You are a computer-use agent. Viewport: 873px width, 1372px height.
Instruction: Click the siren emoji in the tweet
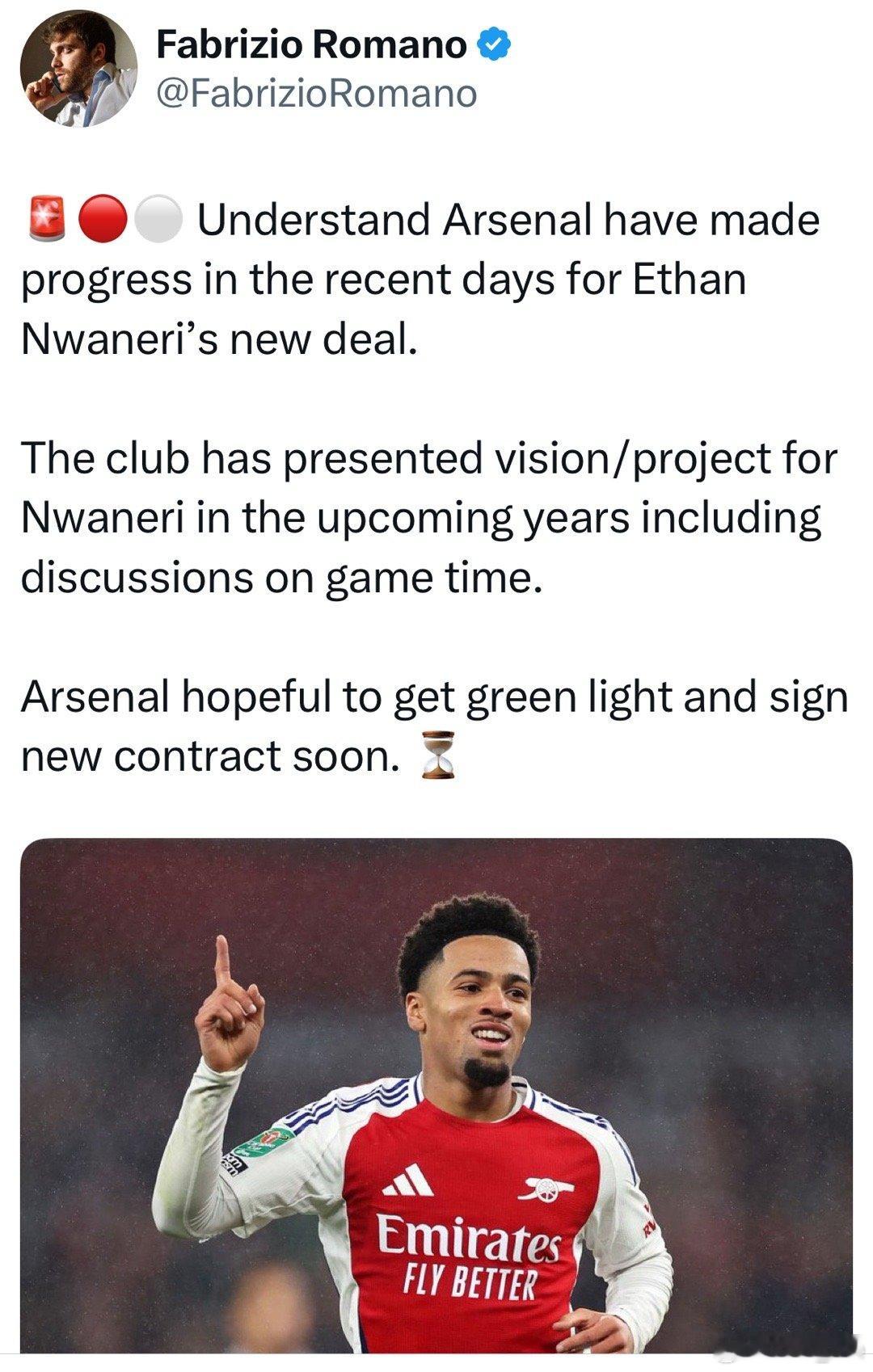click(48, 220)
